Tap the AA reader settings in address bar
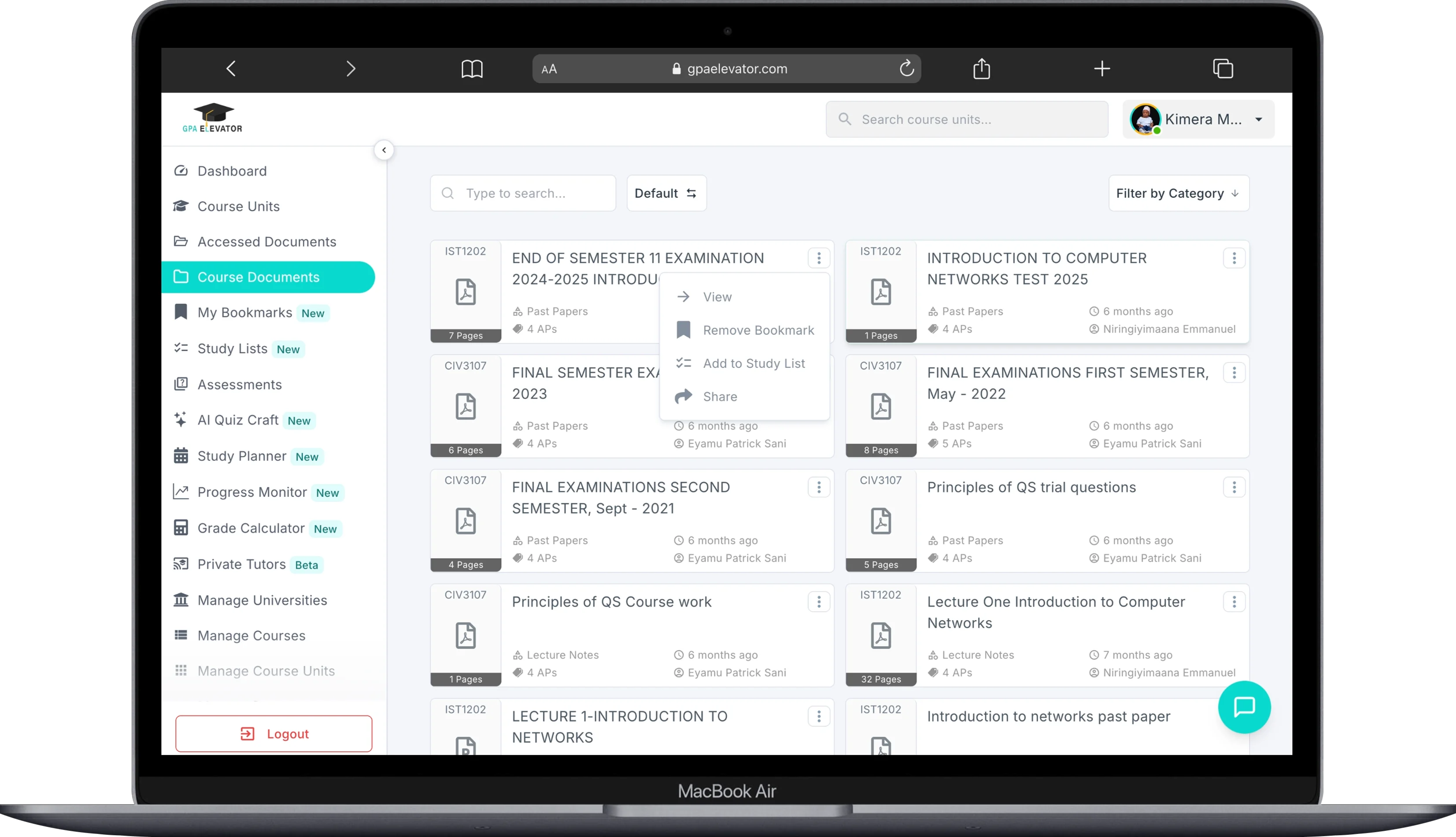This screenshot has width=1456, height=837. [549, 69]
